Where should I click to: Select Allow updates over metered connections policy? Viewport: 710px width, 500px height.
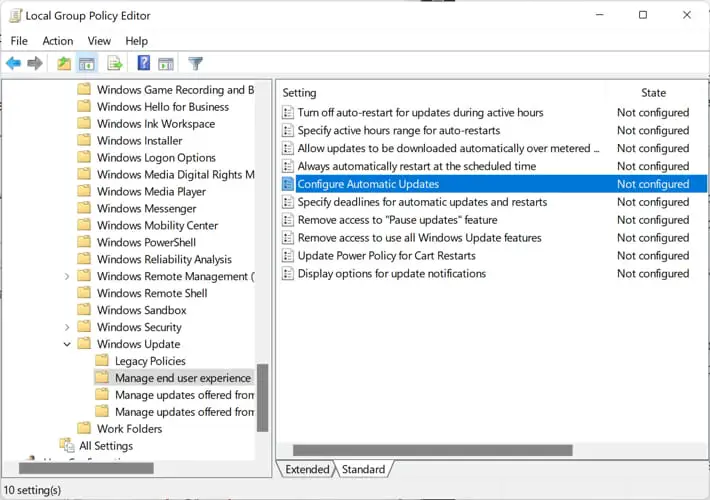(448, 148)
